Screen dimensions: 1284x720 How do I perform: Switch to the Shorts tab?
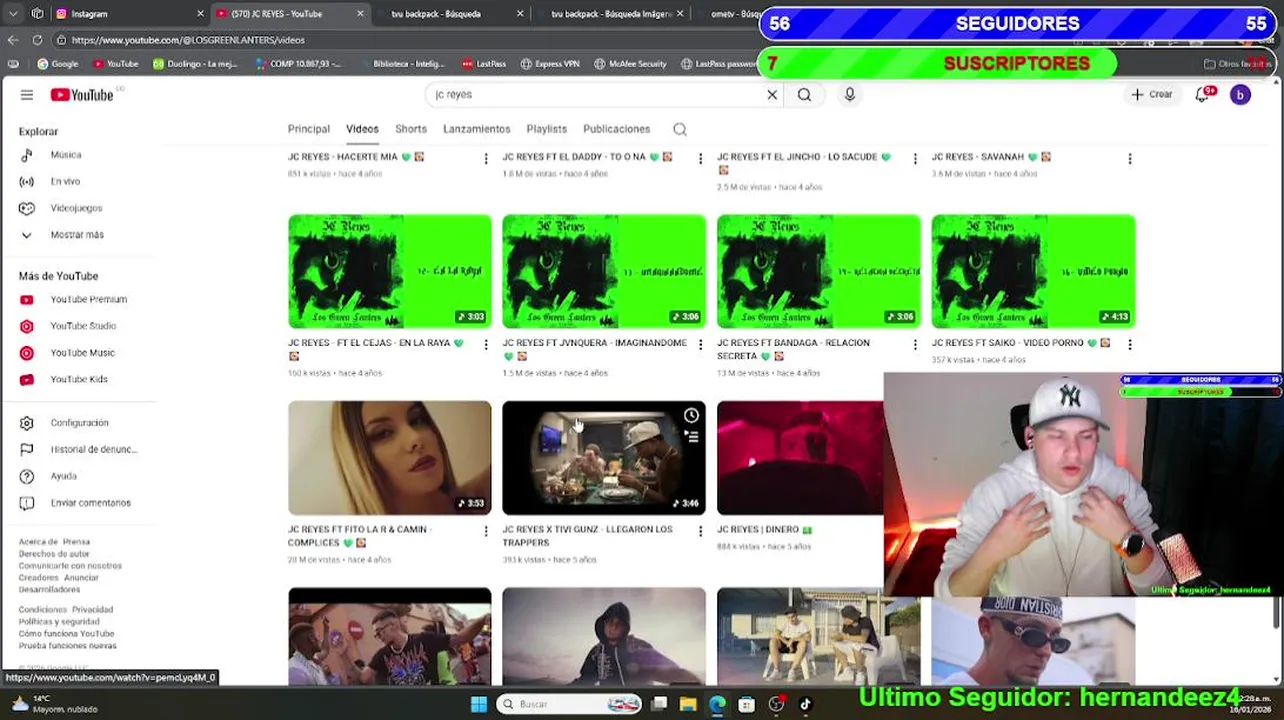point(411,129)
